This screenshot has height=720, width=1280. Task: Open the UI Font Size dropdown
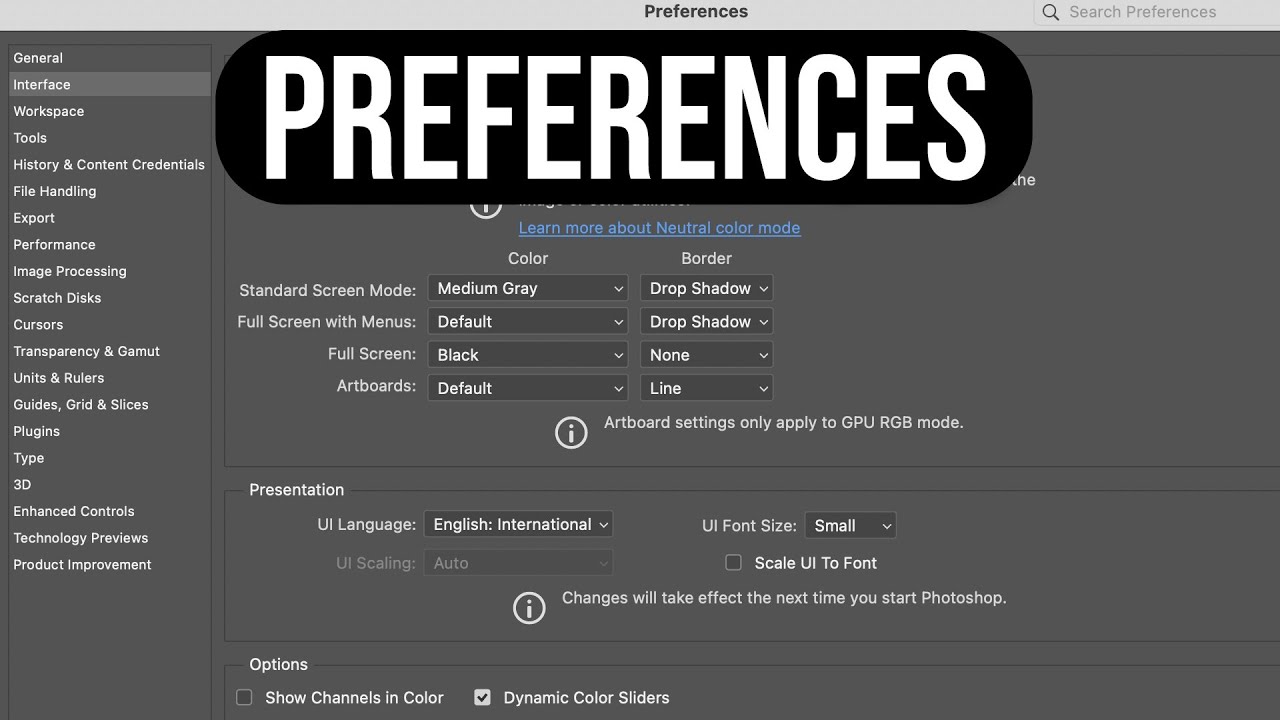[850, 525]
